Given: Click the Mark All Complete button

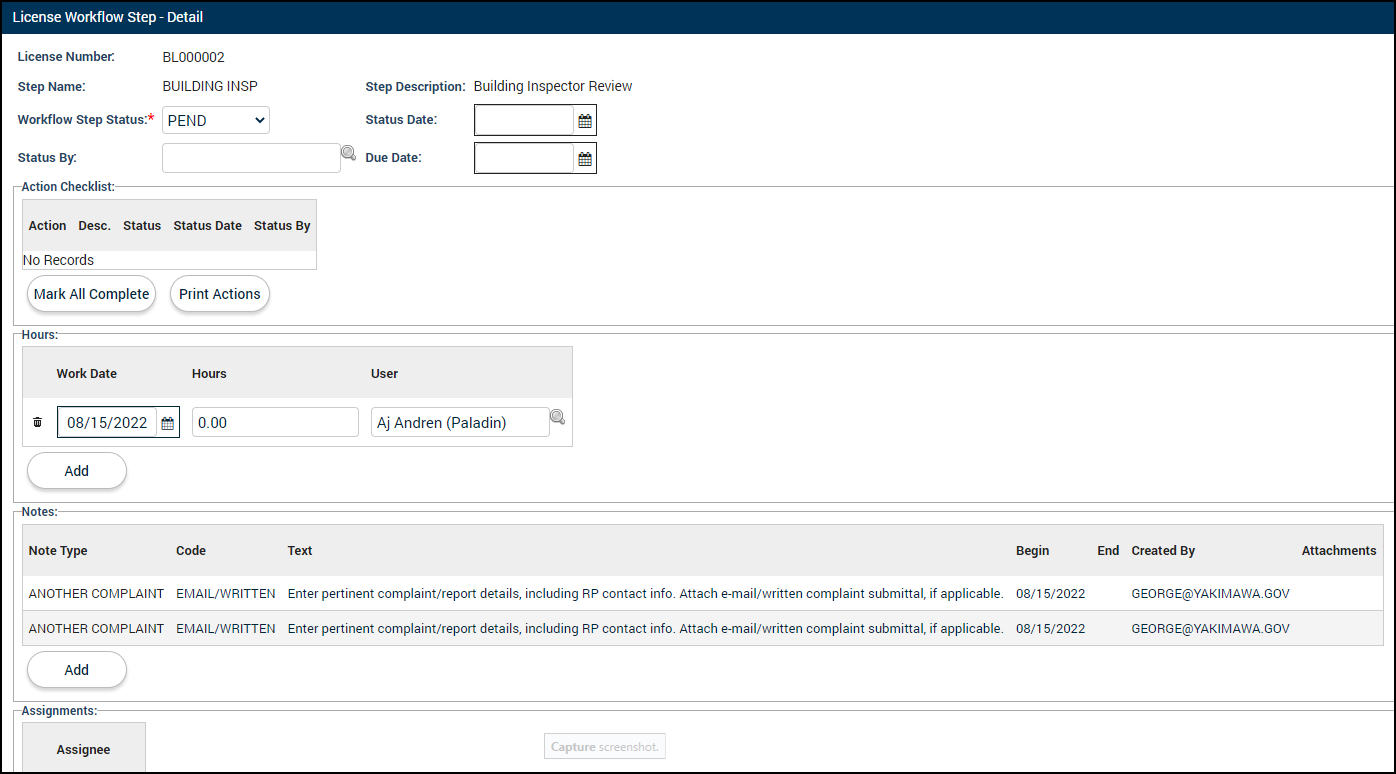Looking at the screenshot, I should pos(91,294).
